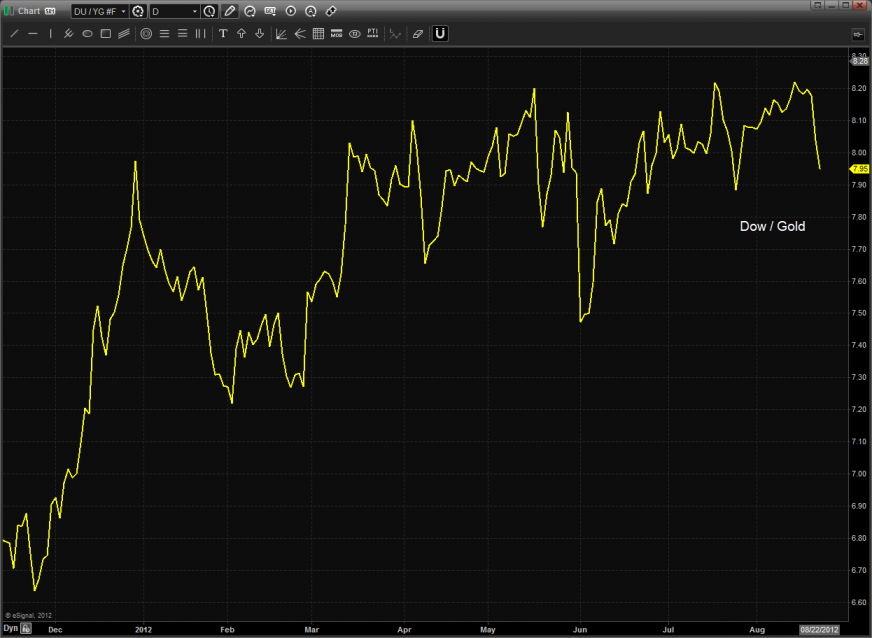Select the Gann fan tool
The image size is (872, 638).
(281, 34)
